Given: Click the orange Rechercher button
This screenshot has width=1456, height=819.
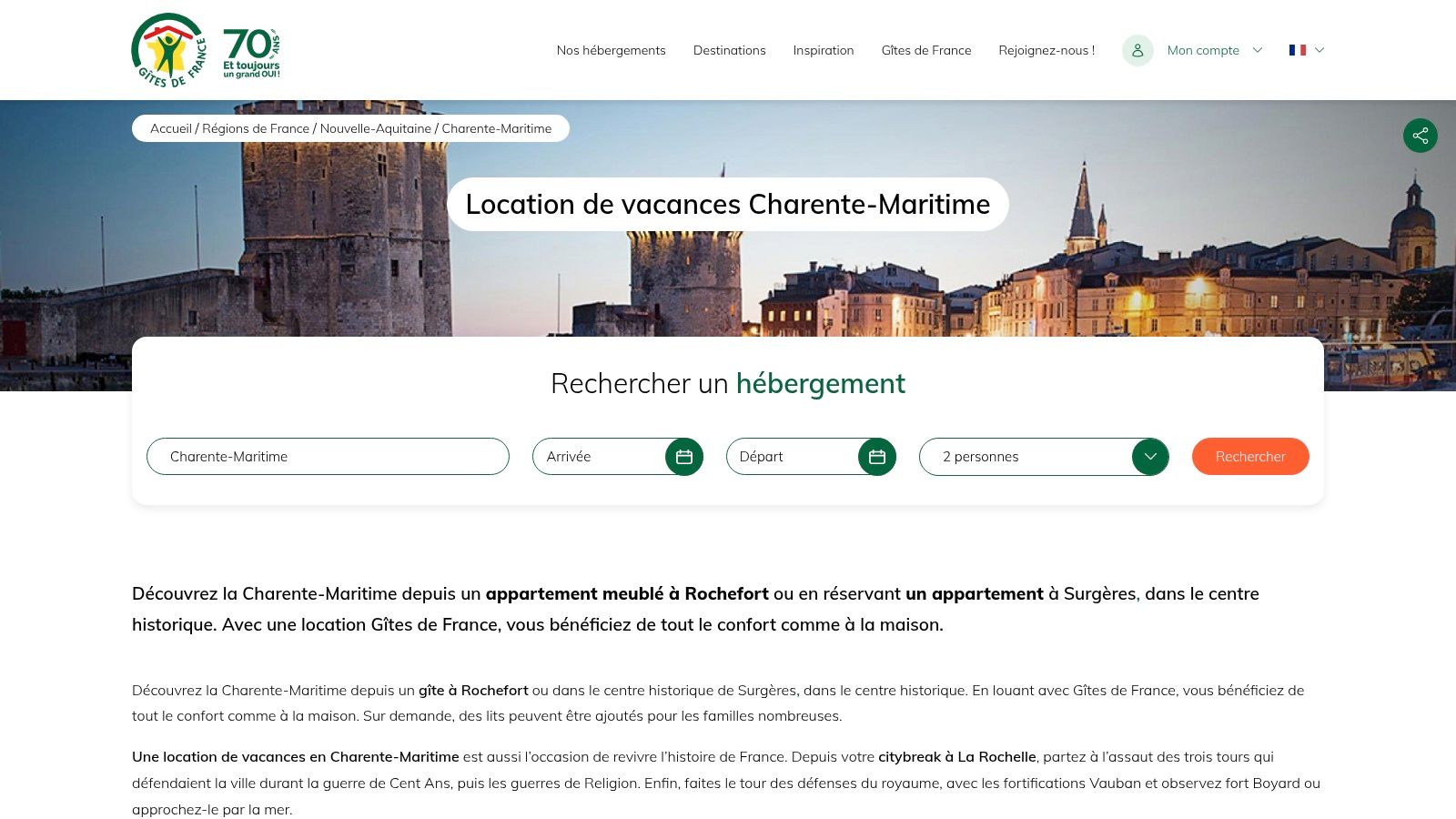Looking at the screenshot, I should (1250, 457).
